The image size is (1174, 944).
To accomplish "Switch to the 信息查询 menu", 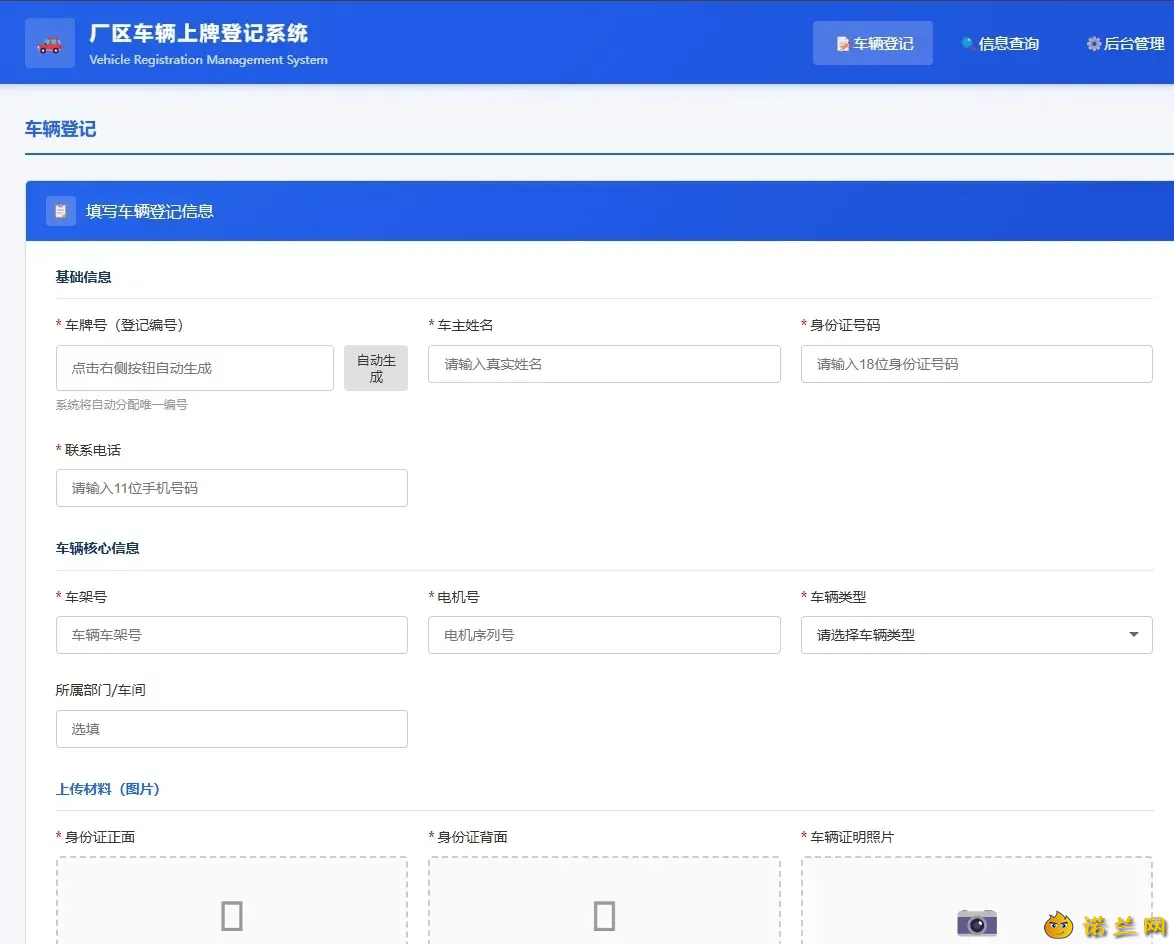I will tap(1000, 43).
